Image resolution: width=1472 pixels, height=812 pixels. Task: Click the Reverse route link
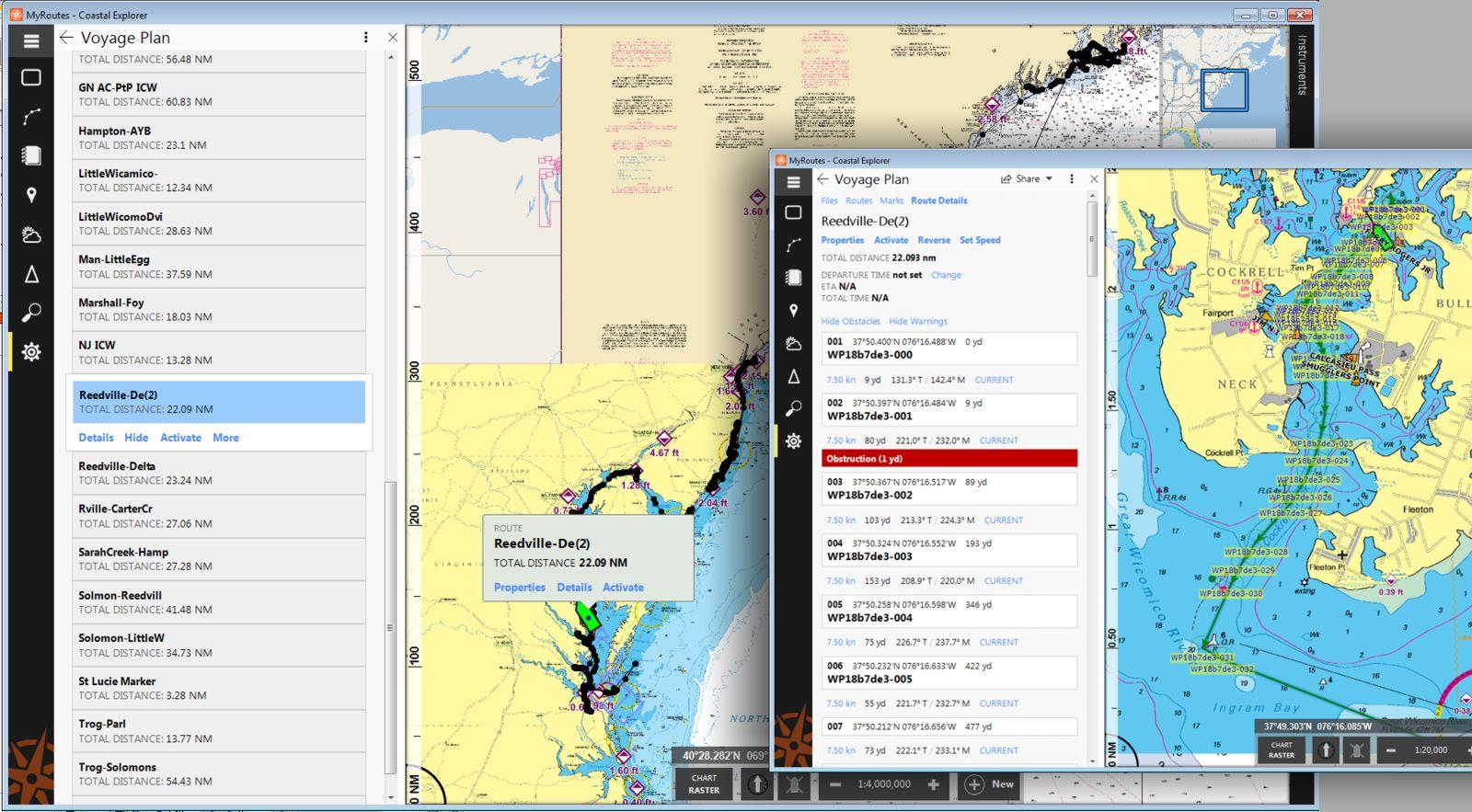pyautogui.click(x=933, y=240)
